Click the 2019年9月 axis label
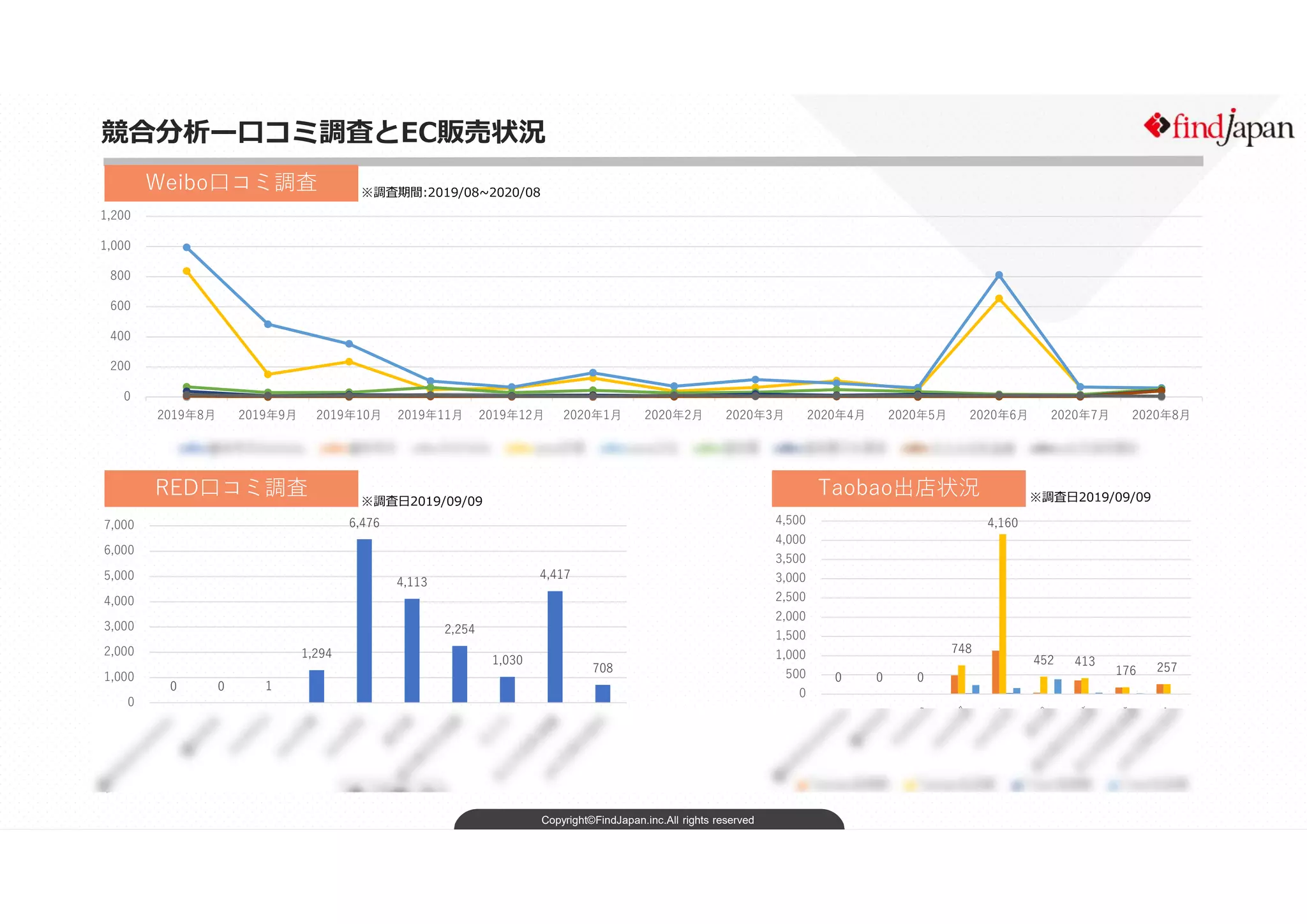This screenshot has height=924, width=1307. coord(267,415)
